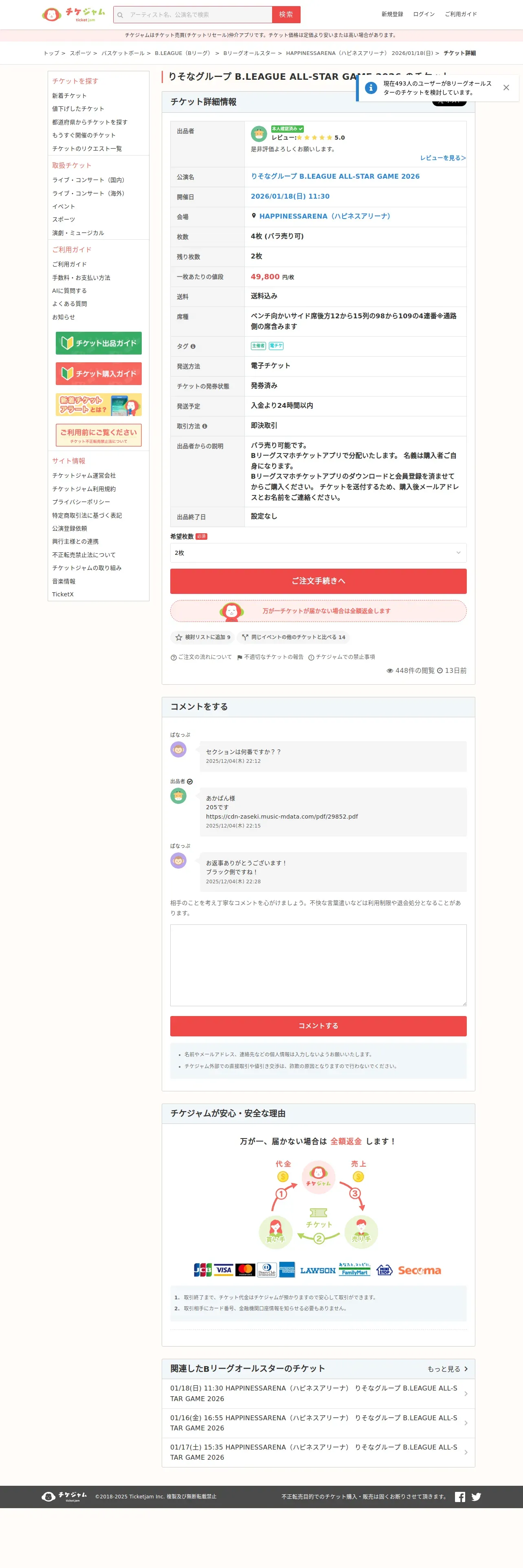Open the チケット出品ガイド banner

[x=99, y=343]
